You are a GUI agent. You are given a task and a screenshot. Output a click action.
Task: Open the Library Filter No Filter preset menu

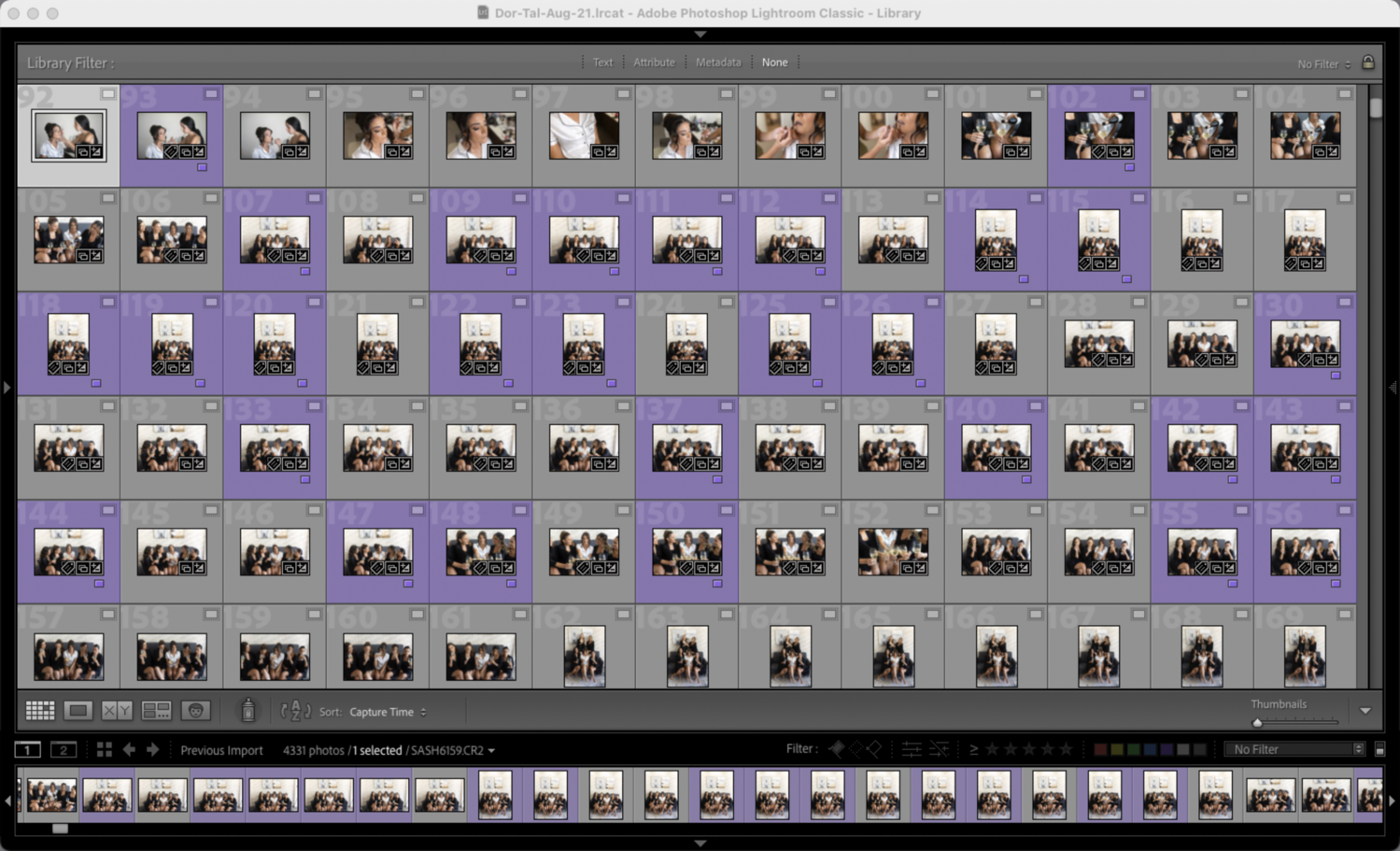tap(1323, 64)
